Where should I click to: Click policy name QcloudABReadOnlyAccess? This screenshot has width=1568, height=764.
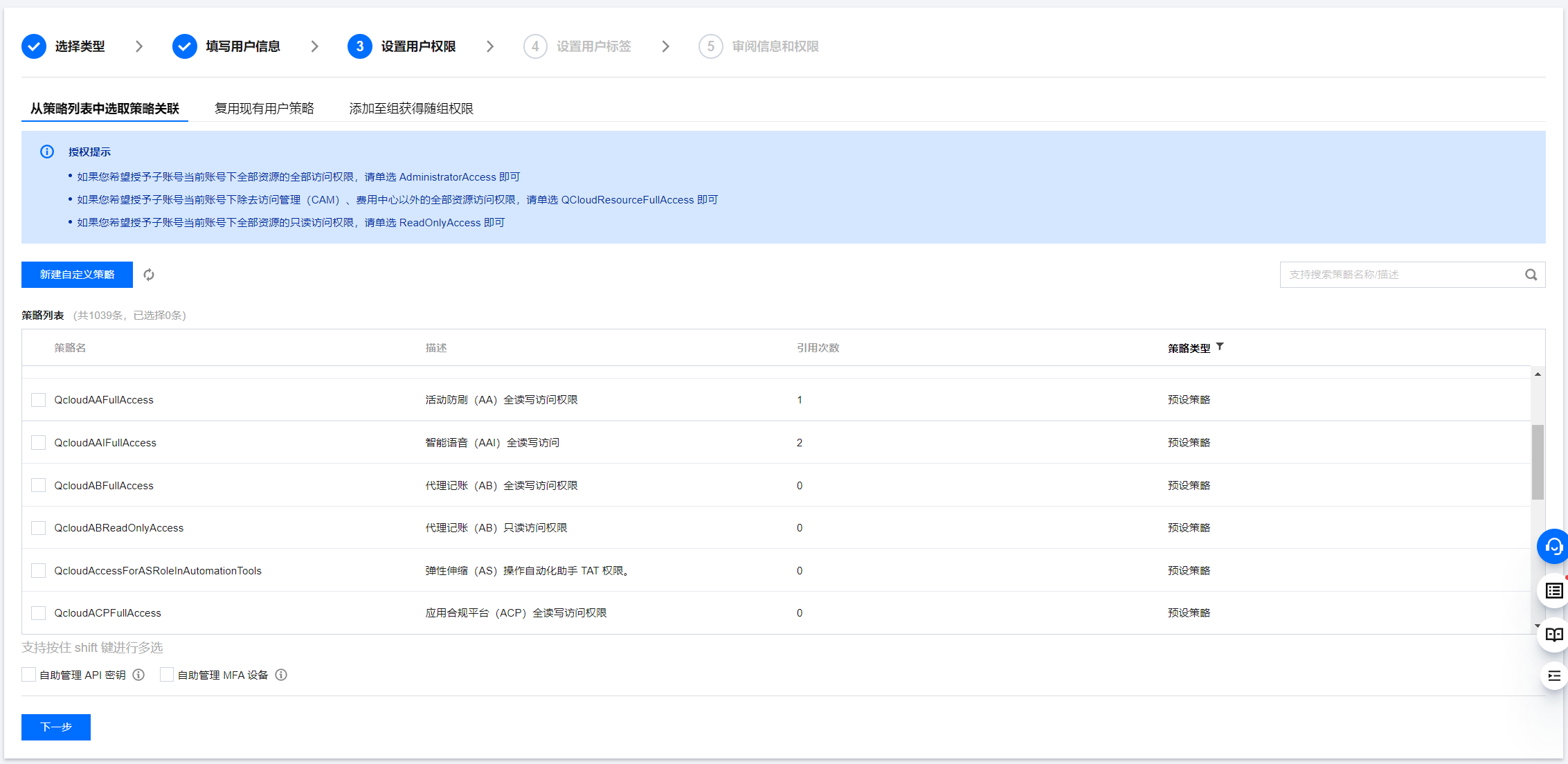click(119, 528)
